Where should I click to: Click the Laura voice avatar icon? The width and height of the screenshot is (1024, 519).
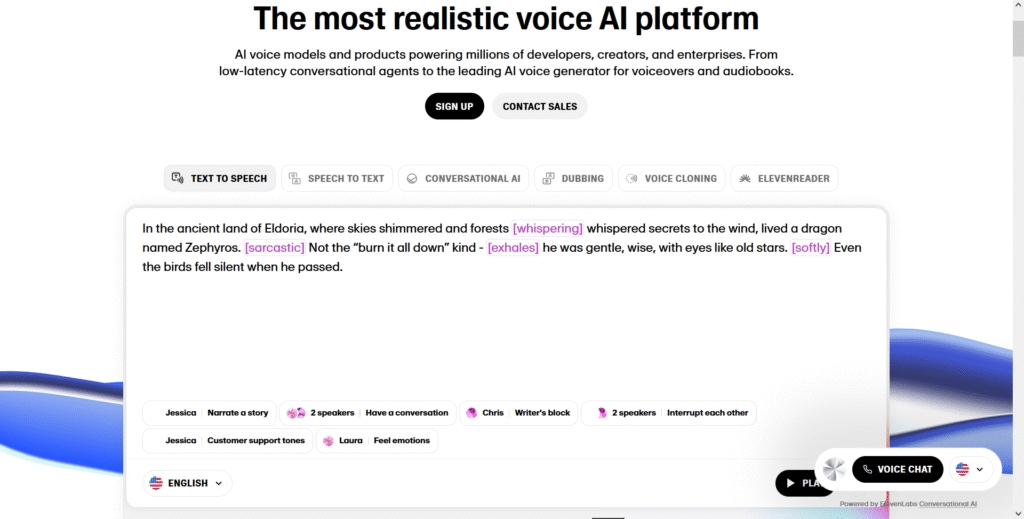(328, 441)
